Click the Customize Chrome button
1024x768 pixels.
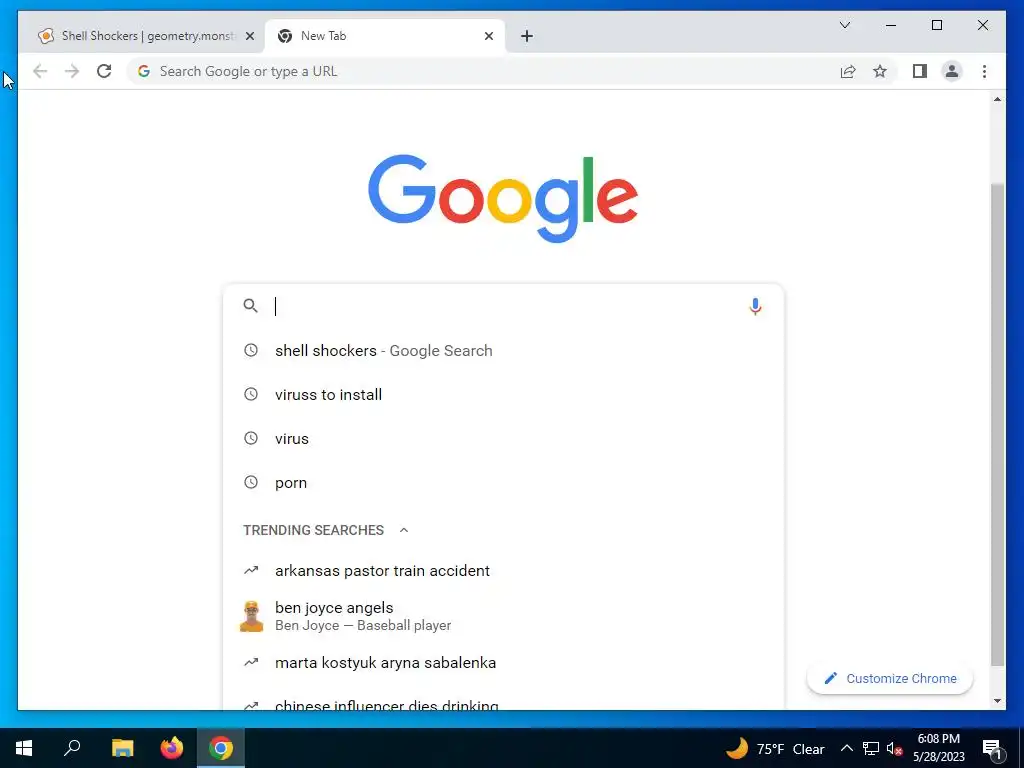890,679
